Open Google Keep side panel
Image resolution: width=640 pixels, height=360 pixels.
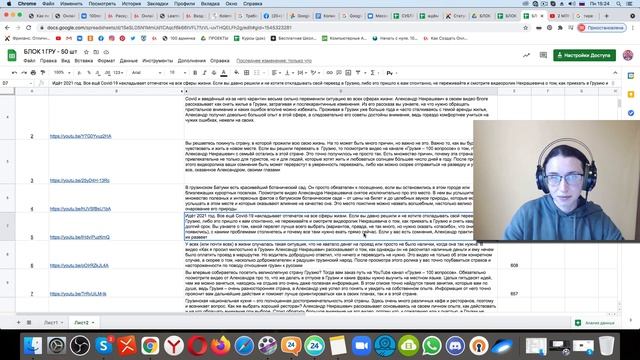(x=631, y=94)
